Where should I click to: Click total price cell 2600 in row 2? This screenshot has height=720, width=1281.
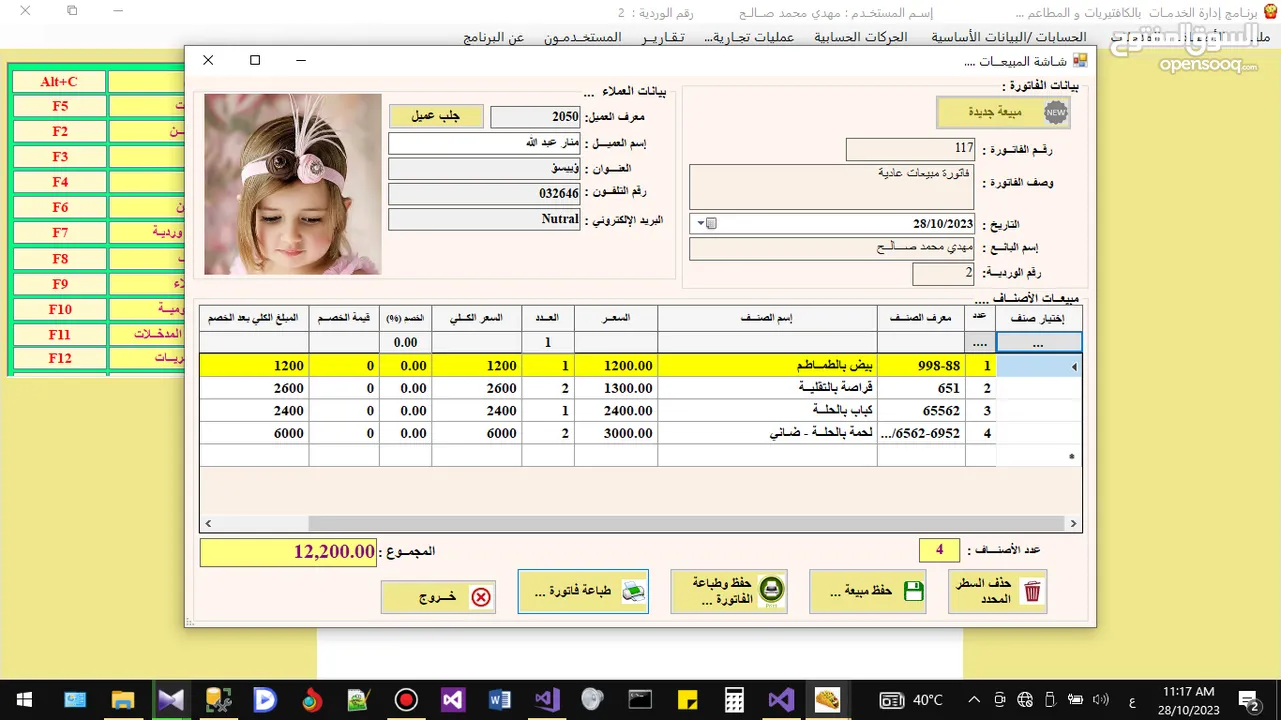[477, 388]
